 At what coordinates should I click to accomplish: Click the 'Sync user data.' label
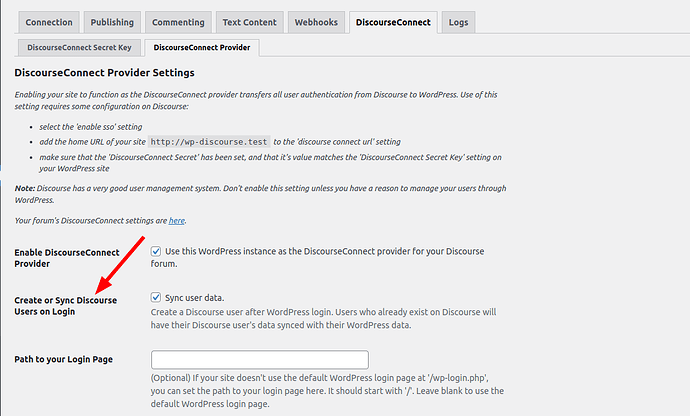tap(195, 298)
